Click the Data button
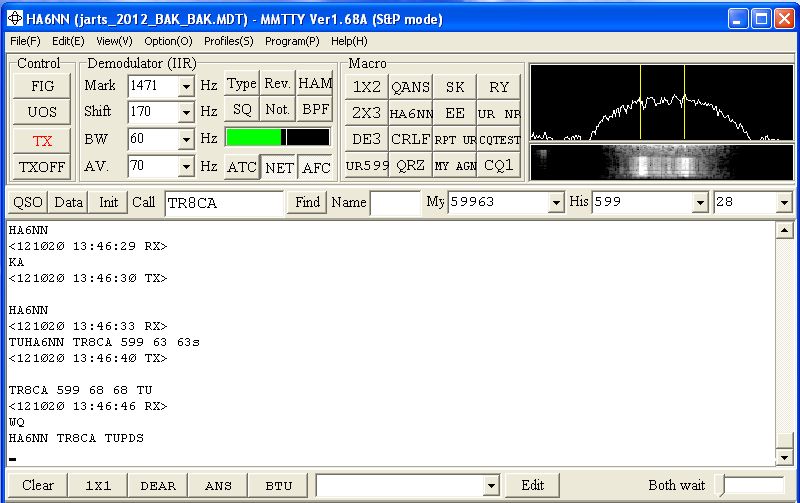The height and width of the screenshot is (503, 800). pyautogui.click(x=68, y=203)
